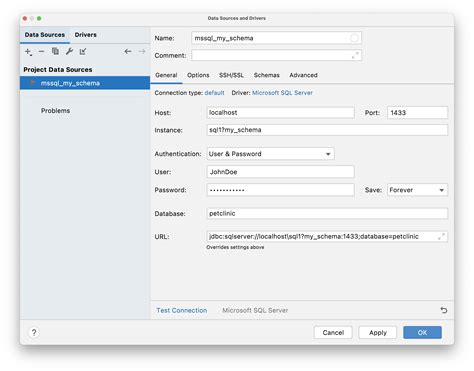Click the Apply button
This screenshot has width=474, height=371.
(x=378, y=333)
